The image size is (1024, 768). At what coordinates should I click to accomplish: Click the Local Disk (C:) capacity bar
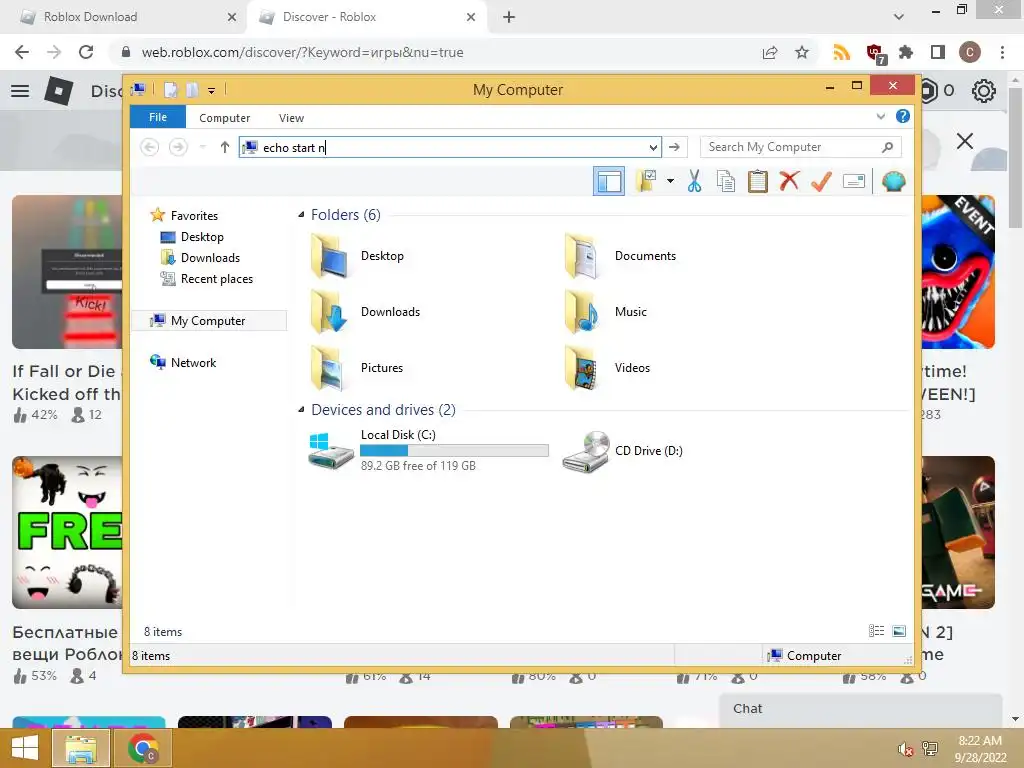454,450
